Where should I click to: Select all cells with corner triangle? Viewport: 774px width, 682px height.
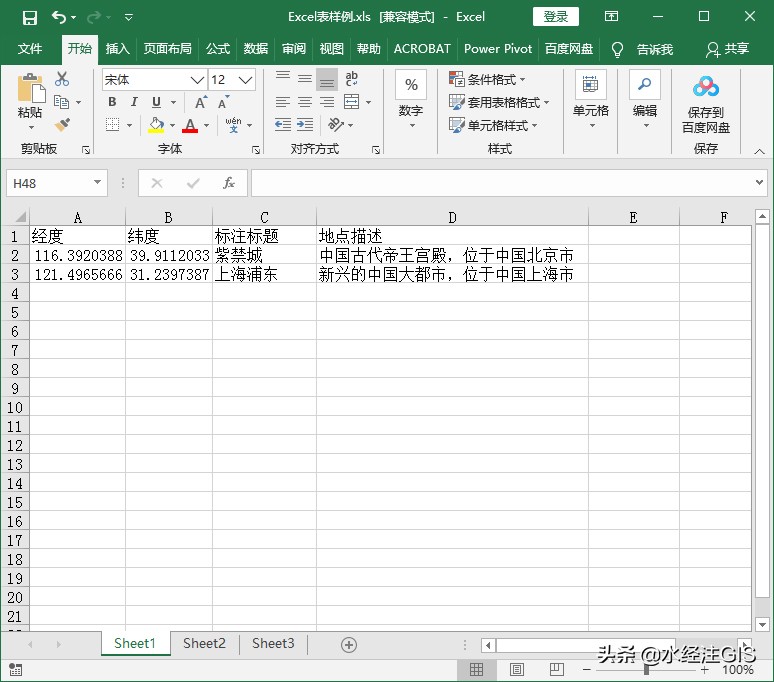coord(19,217)
